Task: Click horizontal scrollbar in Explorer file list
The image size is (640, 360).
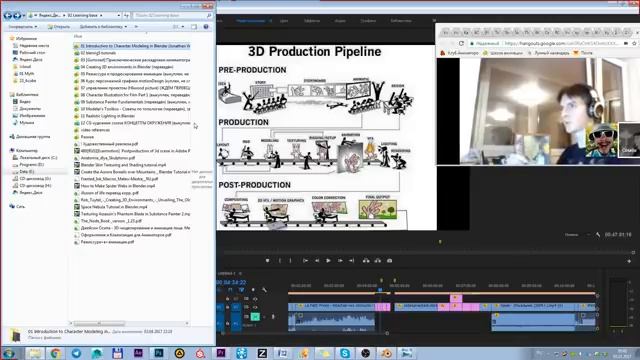Action: tap(99, 323)
